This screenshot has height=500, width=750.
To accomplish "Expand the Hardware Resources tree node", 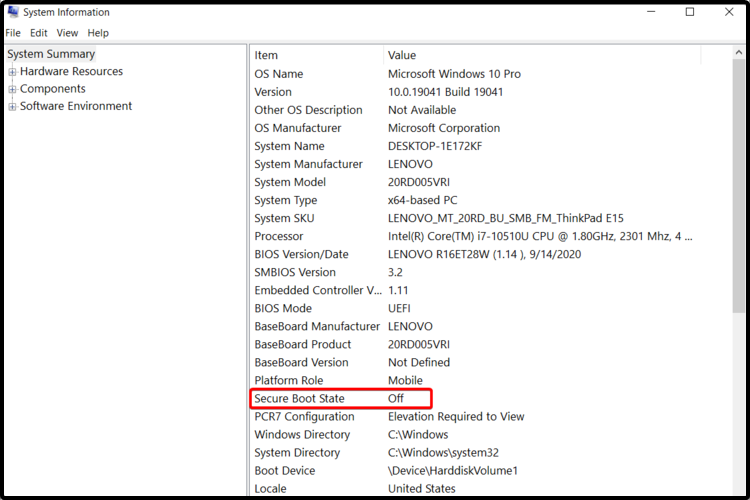I will (12, 72).
